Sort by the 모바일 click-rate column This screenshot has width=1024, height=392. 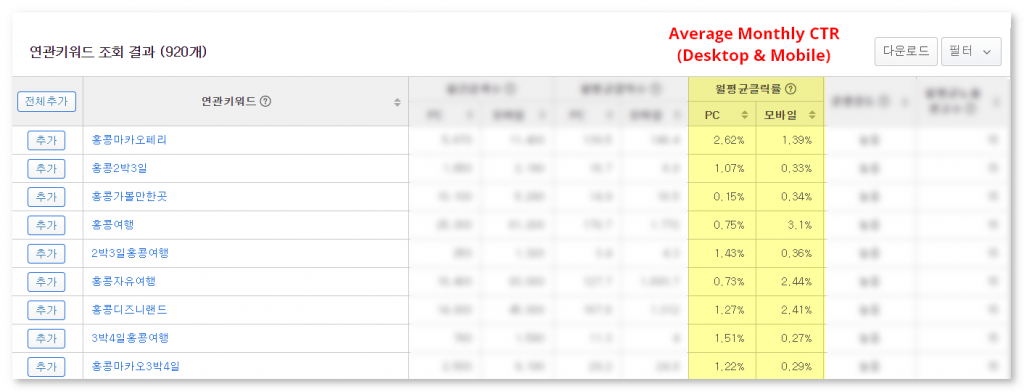click(x=812, y=115)
